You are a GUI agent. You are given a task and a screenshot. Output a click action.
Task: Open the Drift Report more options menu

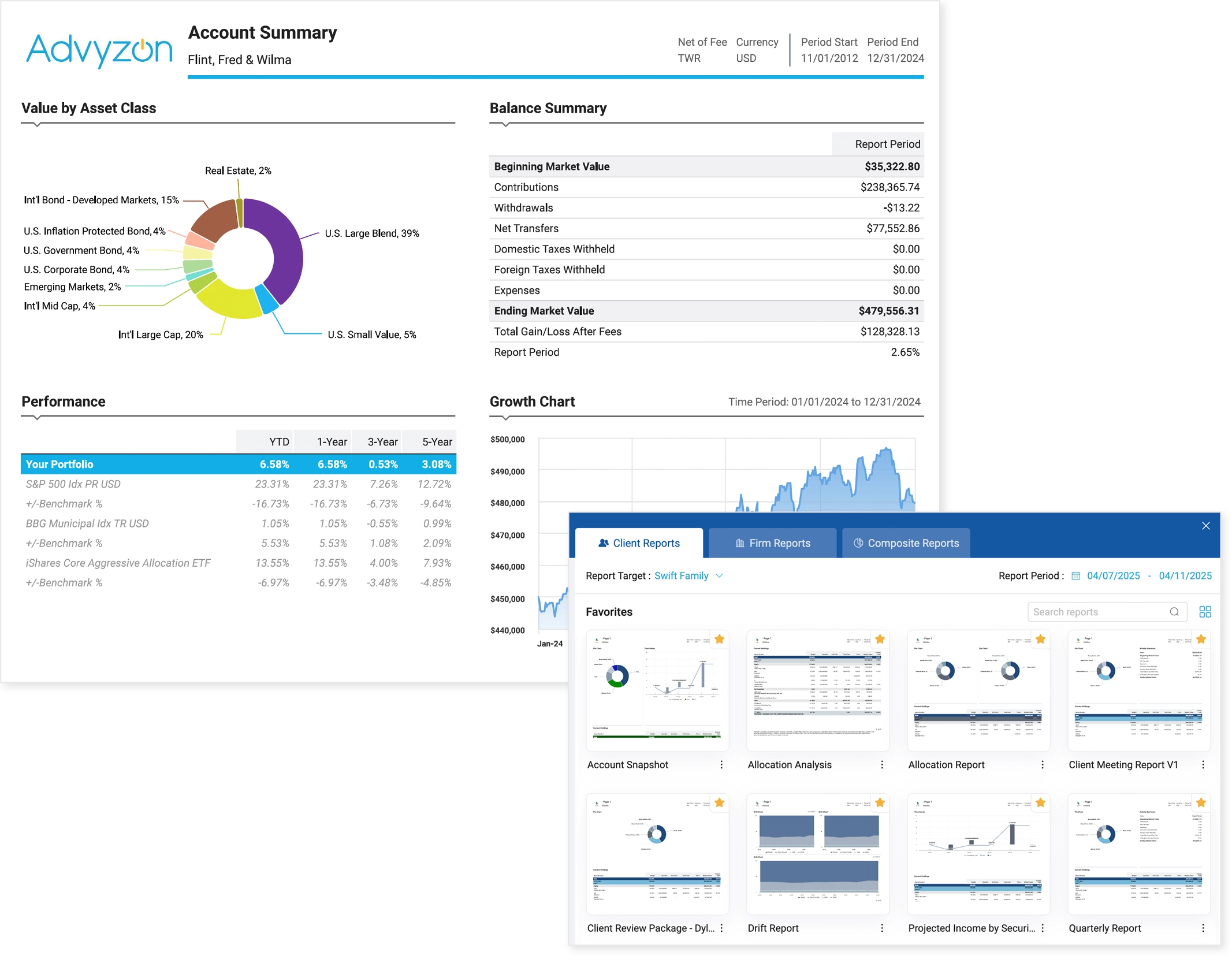[x=882, y=928]
